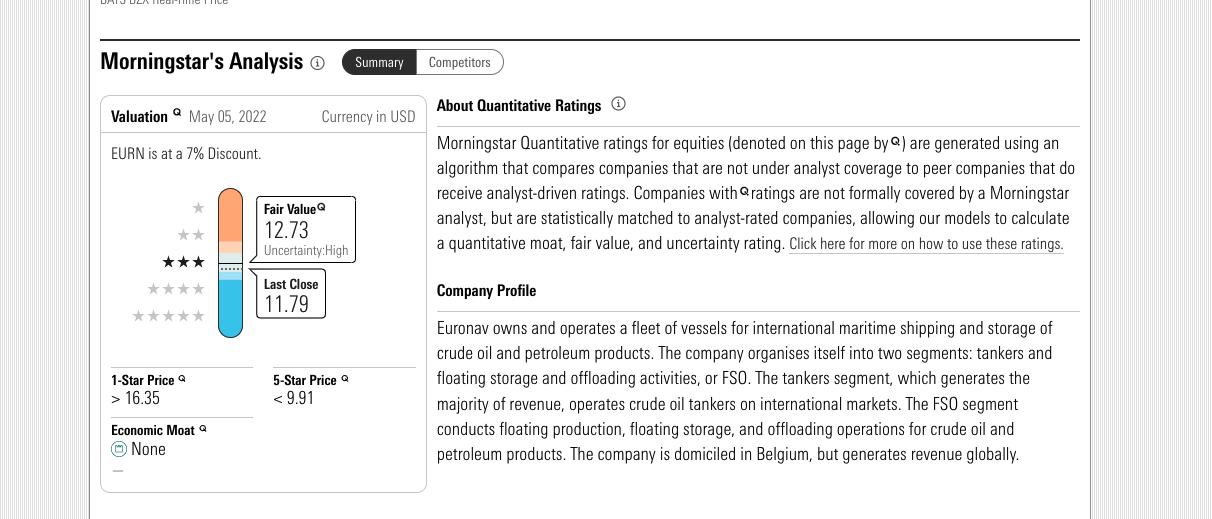1212x519 pixels.
Task: Click the Uncertainty: High label
Action: [x=306, y=251]
